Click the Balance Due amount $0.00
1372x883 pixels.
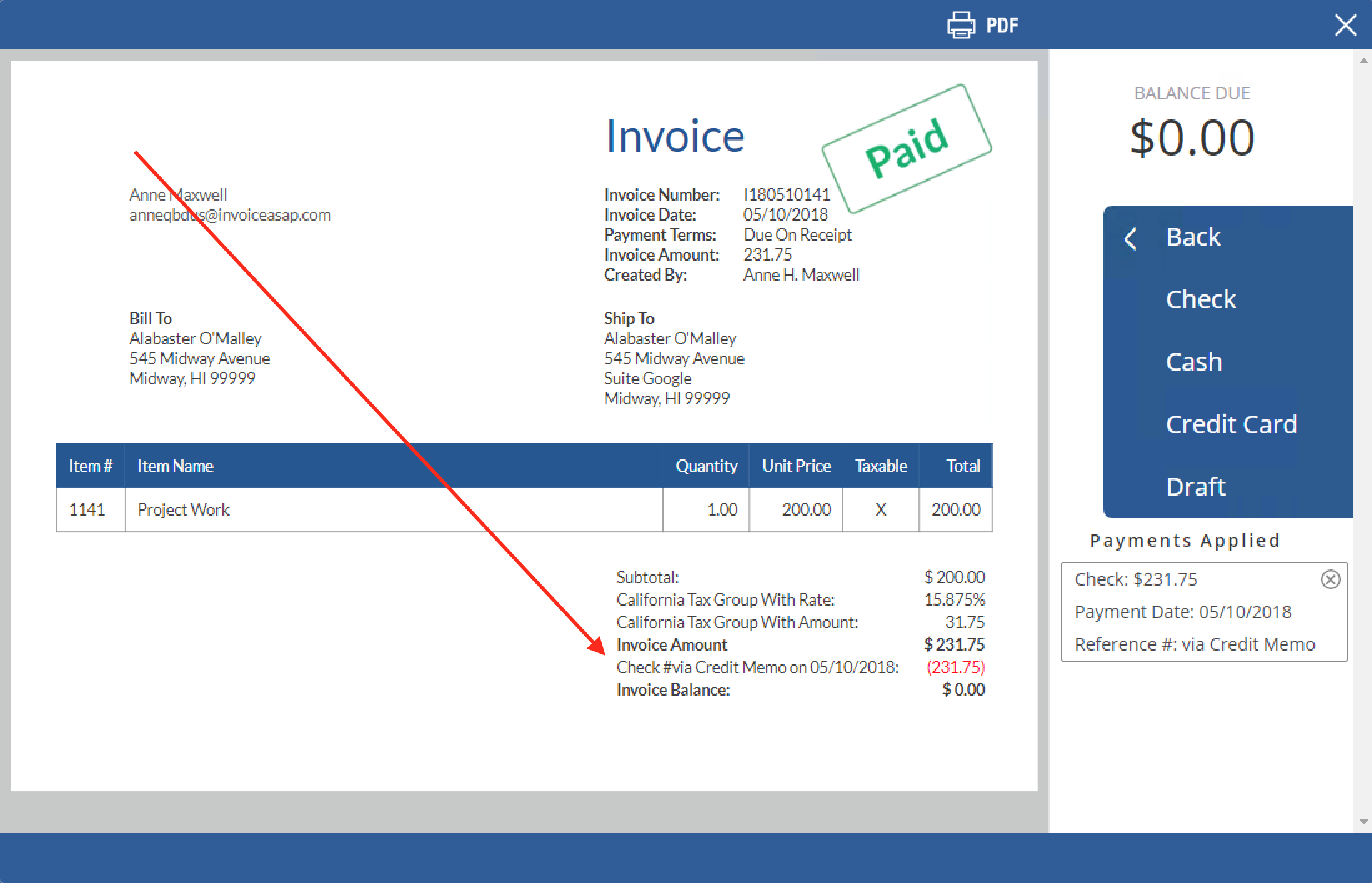pos(1192,136)
